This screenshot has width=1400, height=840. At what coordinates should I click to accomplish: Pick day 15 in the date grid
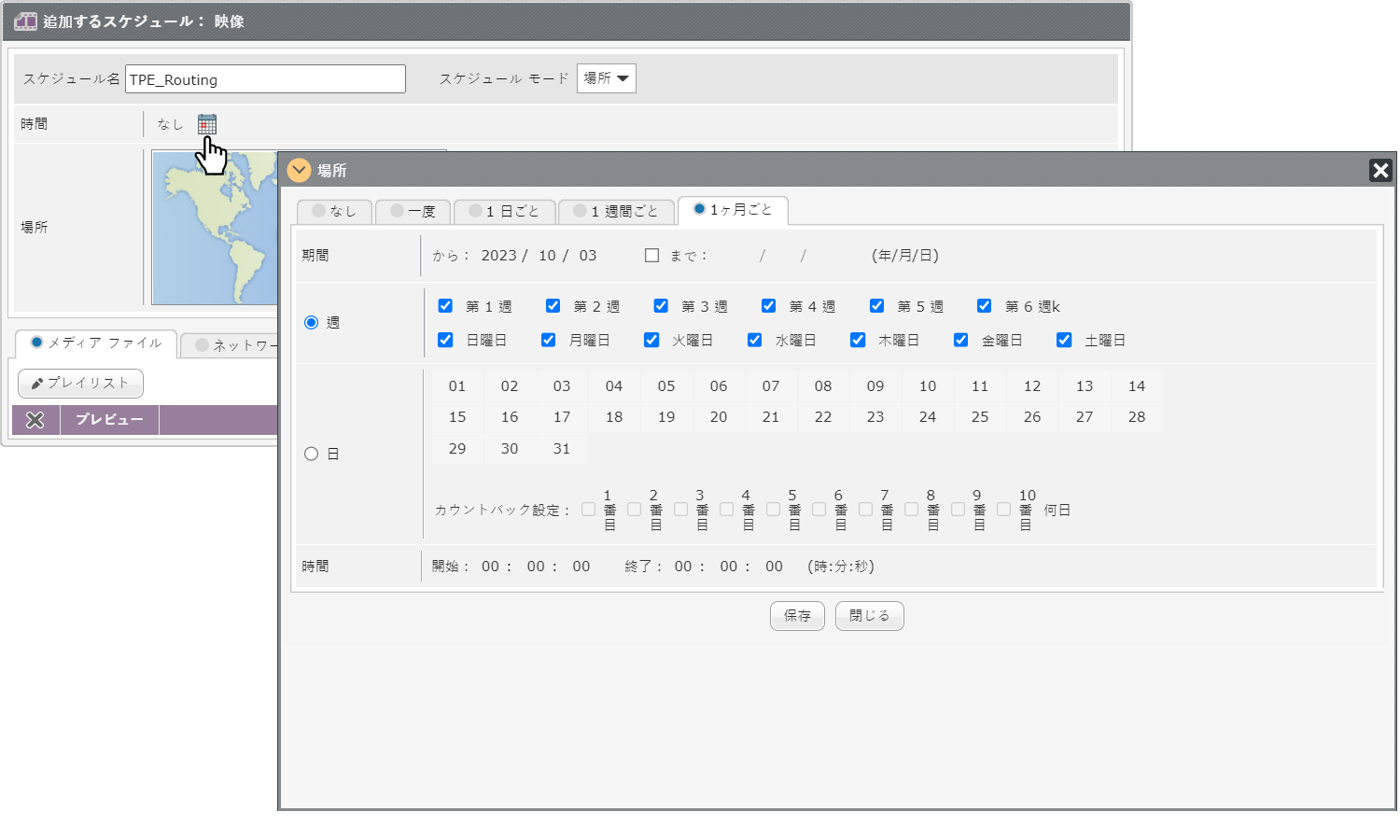pyautogui.click(x=457, y=417)
